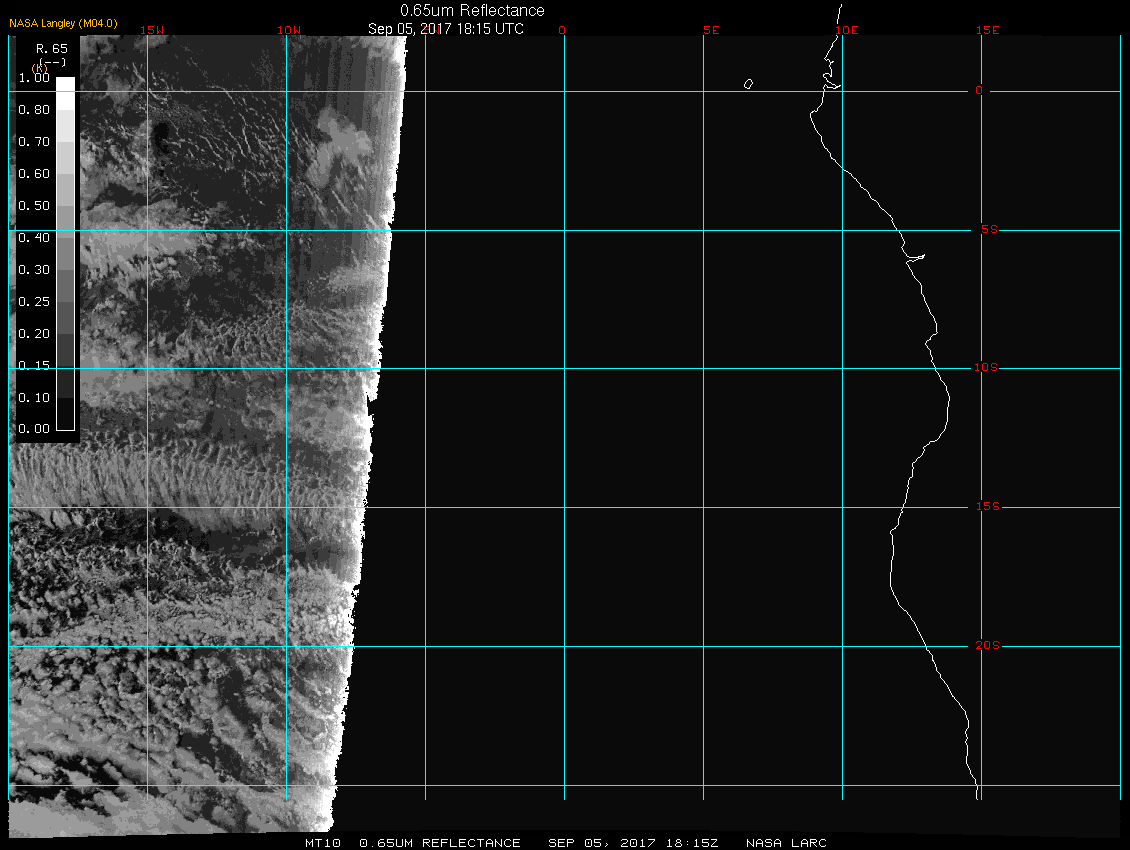Click the white 1.00 swatch on colorbar
Viewport: 1130px width, 850px height.
(65, 84)
